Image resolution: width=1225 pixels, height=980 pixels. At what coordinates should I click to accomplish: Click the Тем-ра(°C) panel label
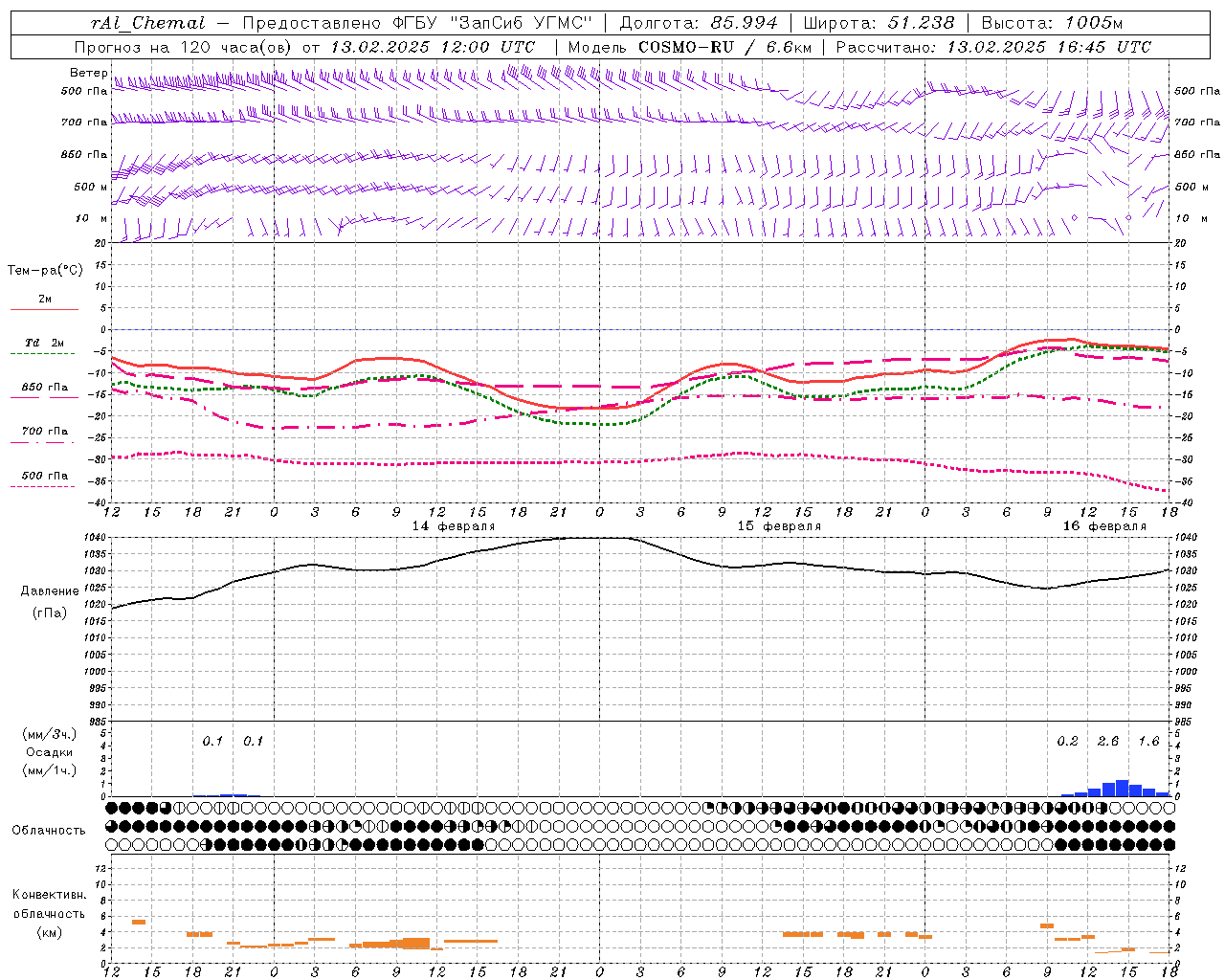[45, 271]
